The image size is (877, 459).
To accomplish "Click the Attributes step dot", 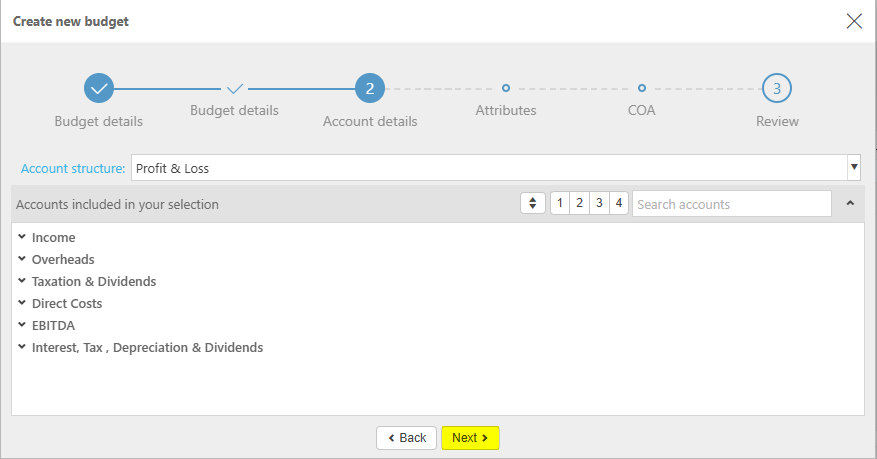I will pos(506,88).
